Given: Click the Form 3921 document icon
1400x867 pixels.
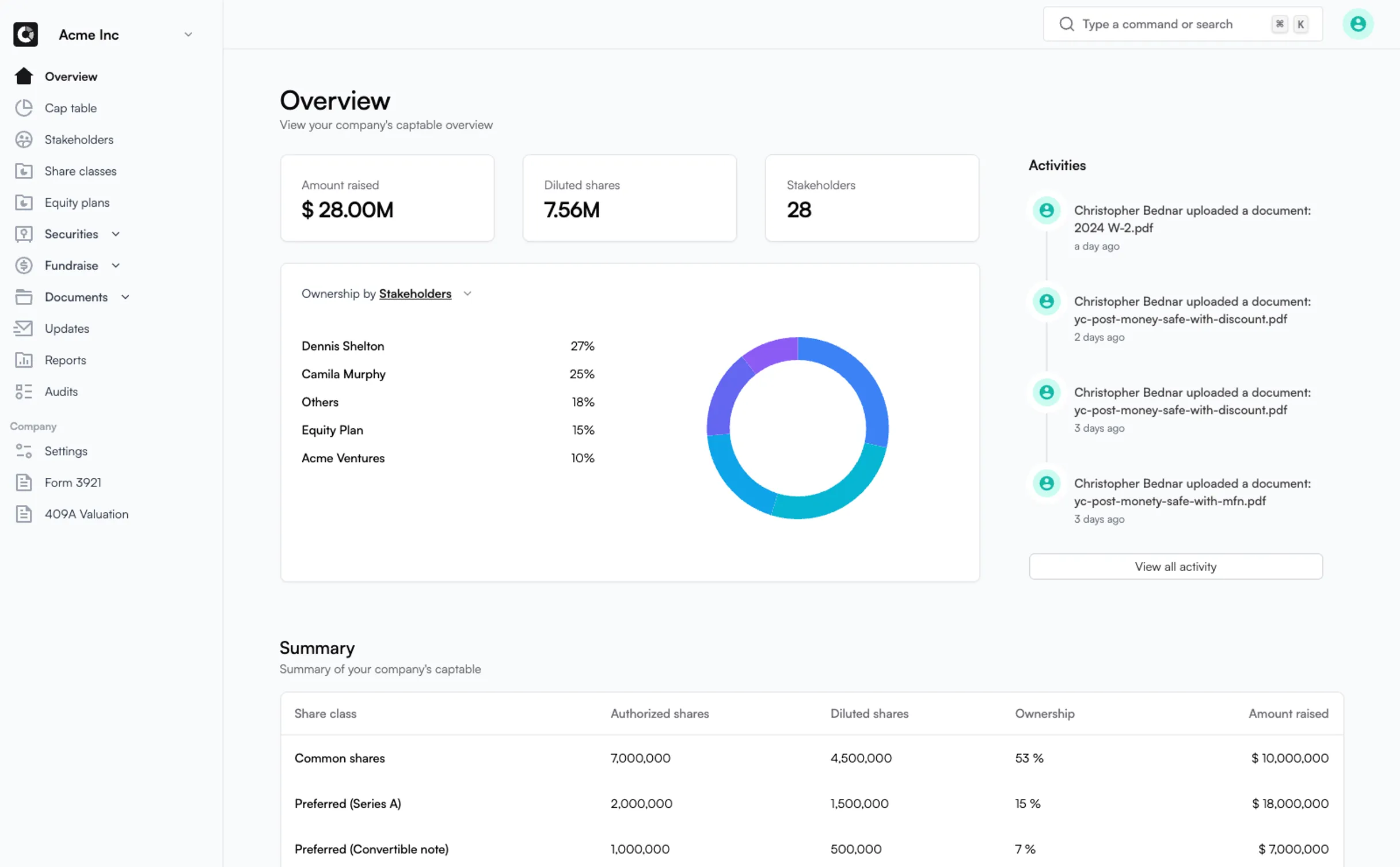Looking at the screenshot, I should (x=24, y=482).
